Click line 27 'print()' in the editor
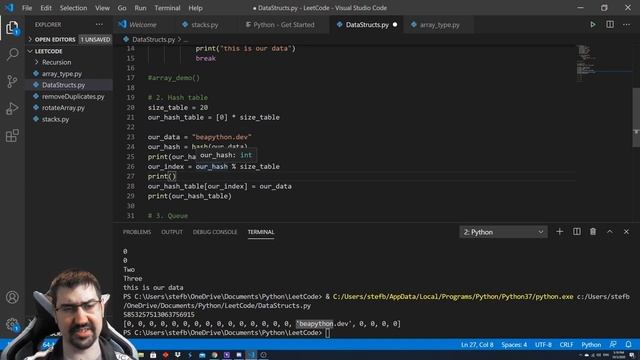This screenshot has width=640, height=360. point(162,176)
